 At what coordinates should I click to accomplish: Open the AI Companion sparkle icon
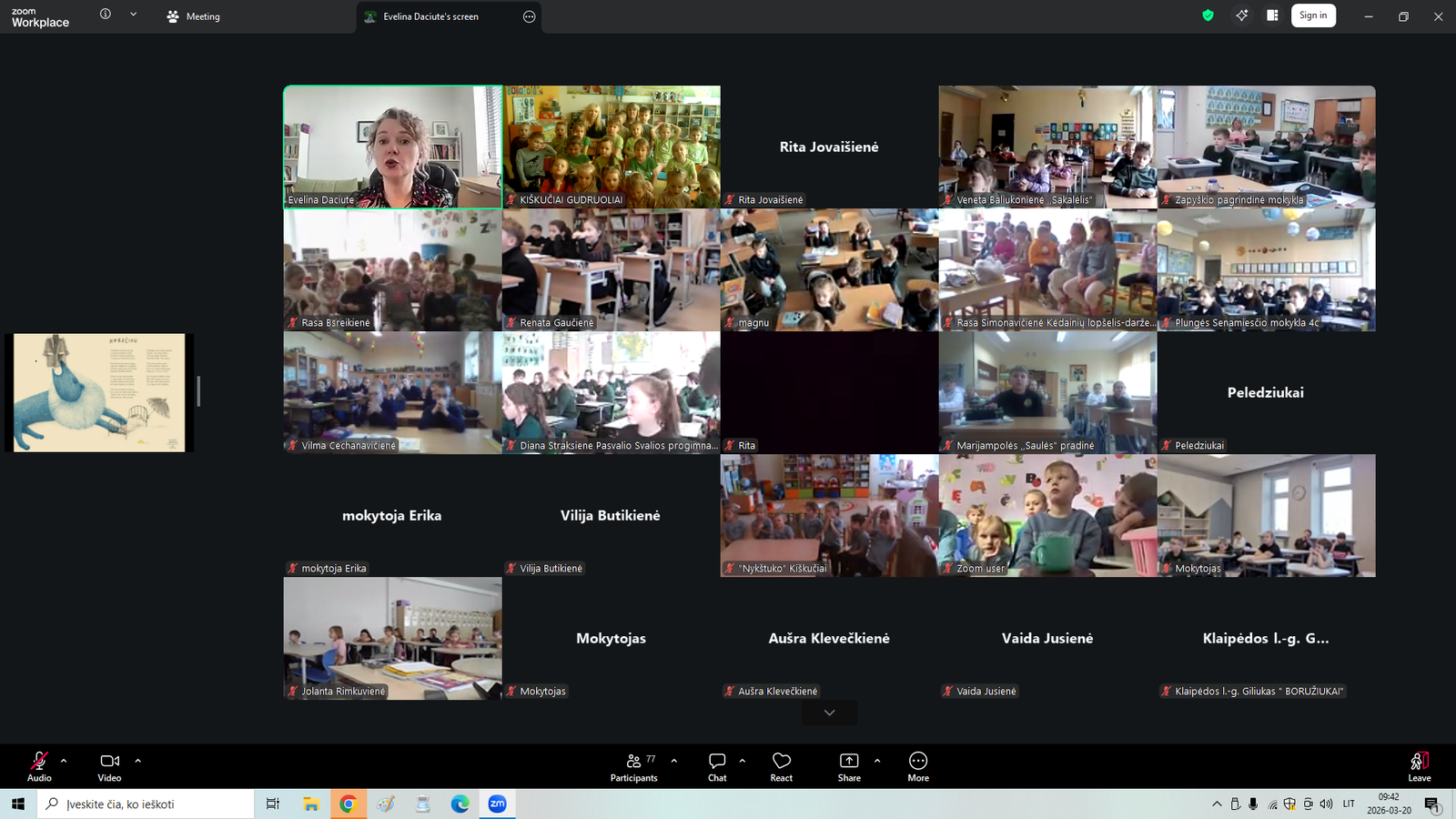(1241, 15)
